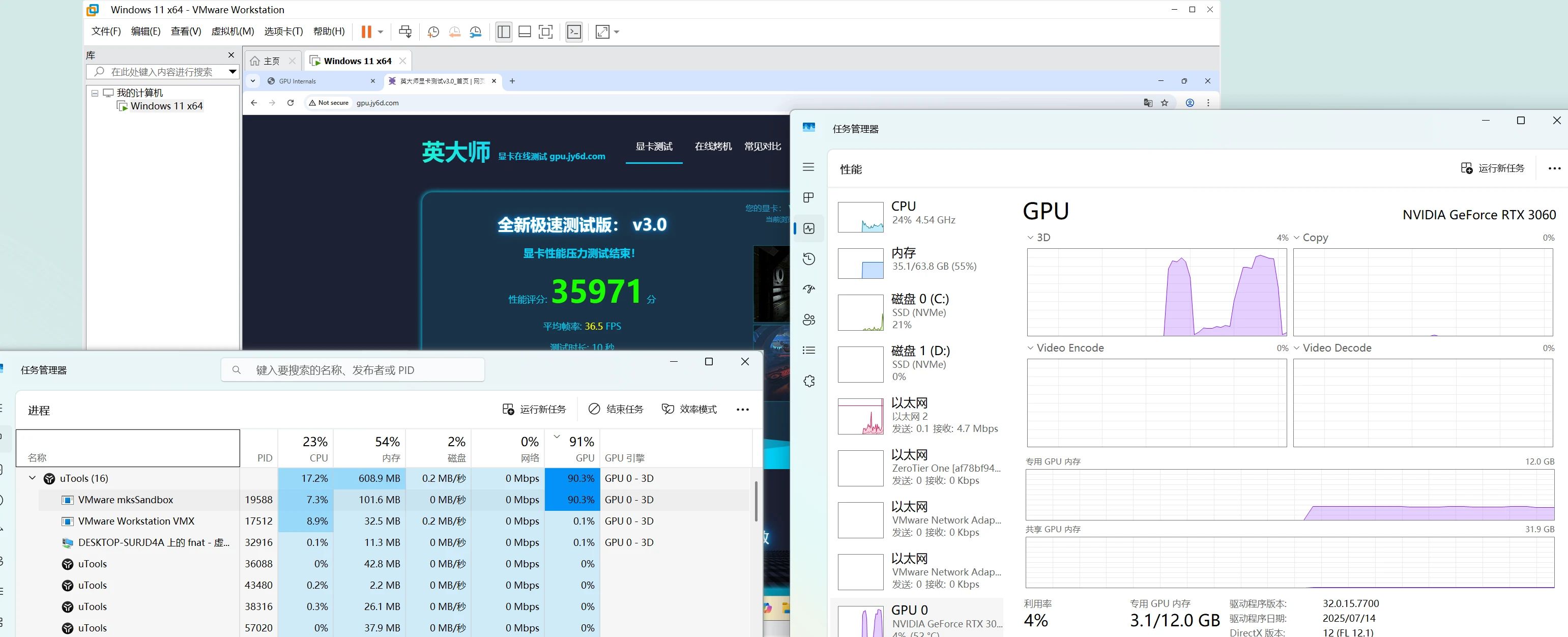Sort processes by GPU column header
This screenshot has width=1568, height=637.
pos(572,448)
